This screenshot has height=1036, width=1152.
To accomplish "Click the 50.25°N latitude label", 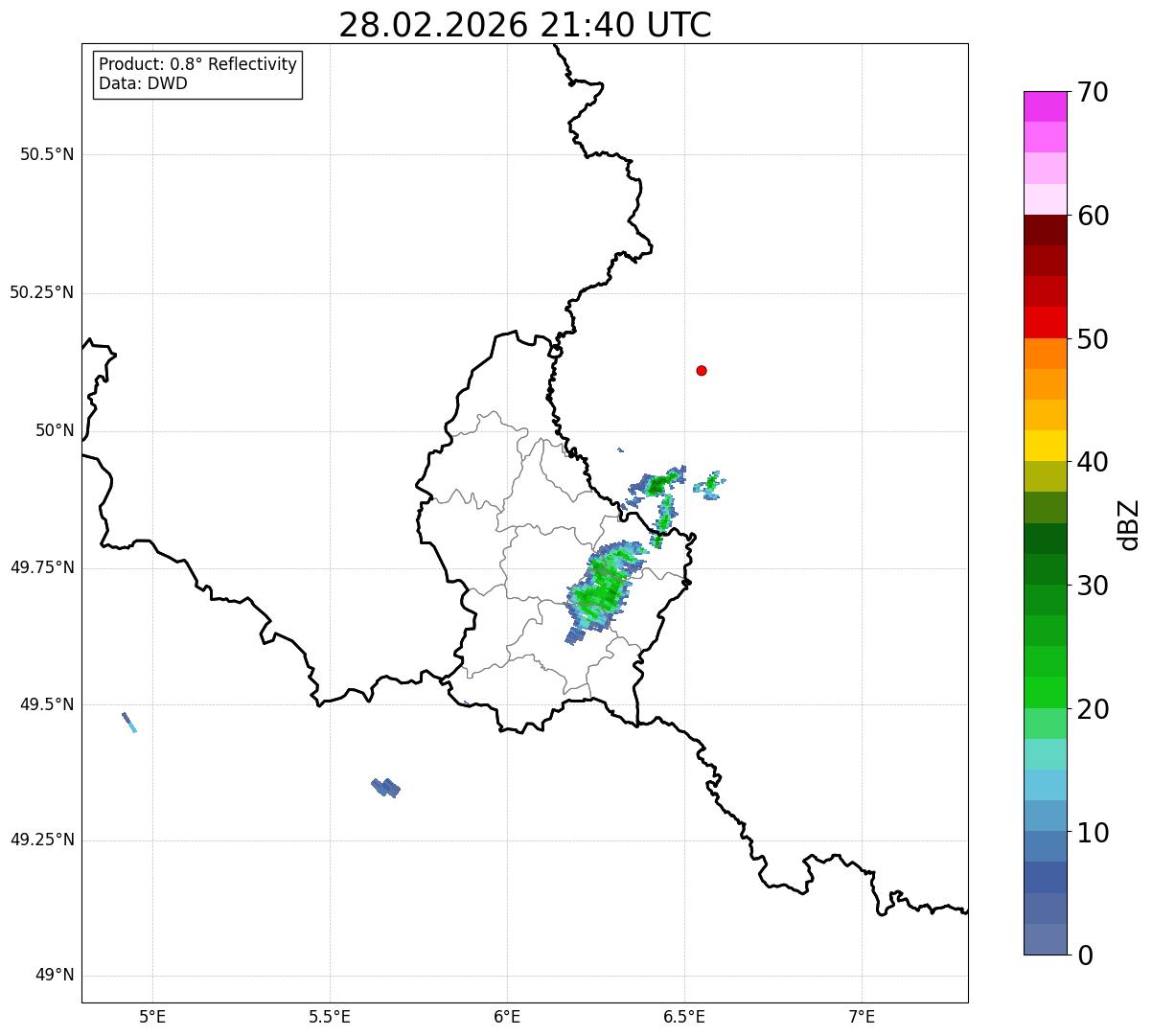I will 42,292.
